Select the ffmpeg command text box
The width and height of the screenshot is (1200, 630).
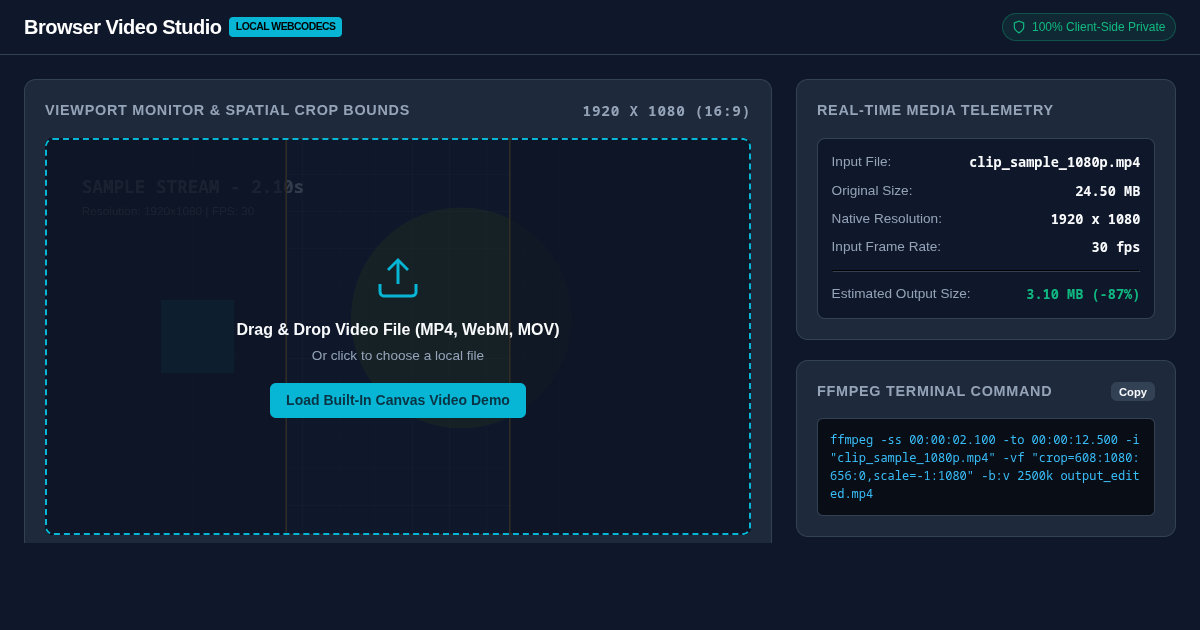tap(986, 467)
